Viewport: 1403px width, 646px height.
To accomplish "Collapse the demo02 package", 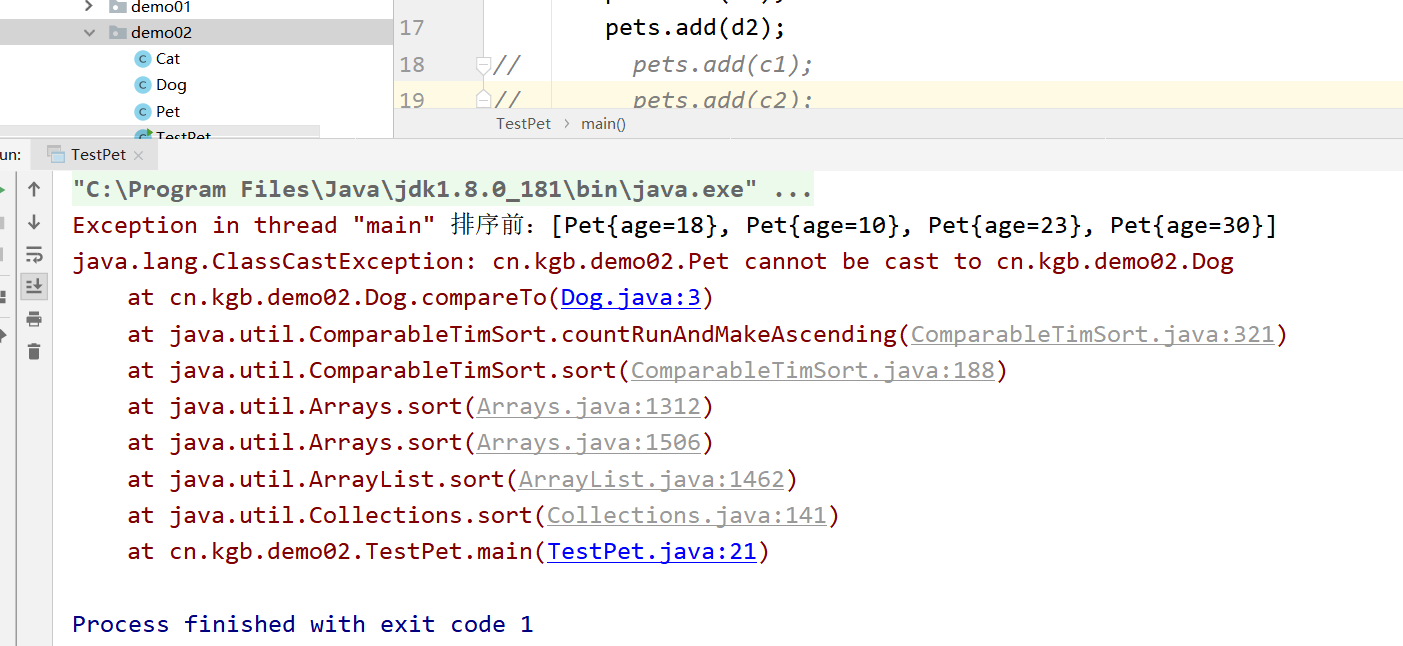I will pos(89,31).
